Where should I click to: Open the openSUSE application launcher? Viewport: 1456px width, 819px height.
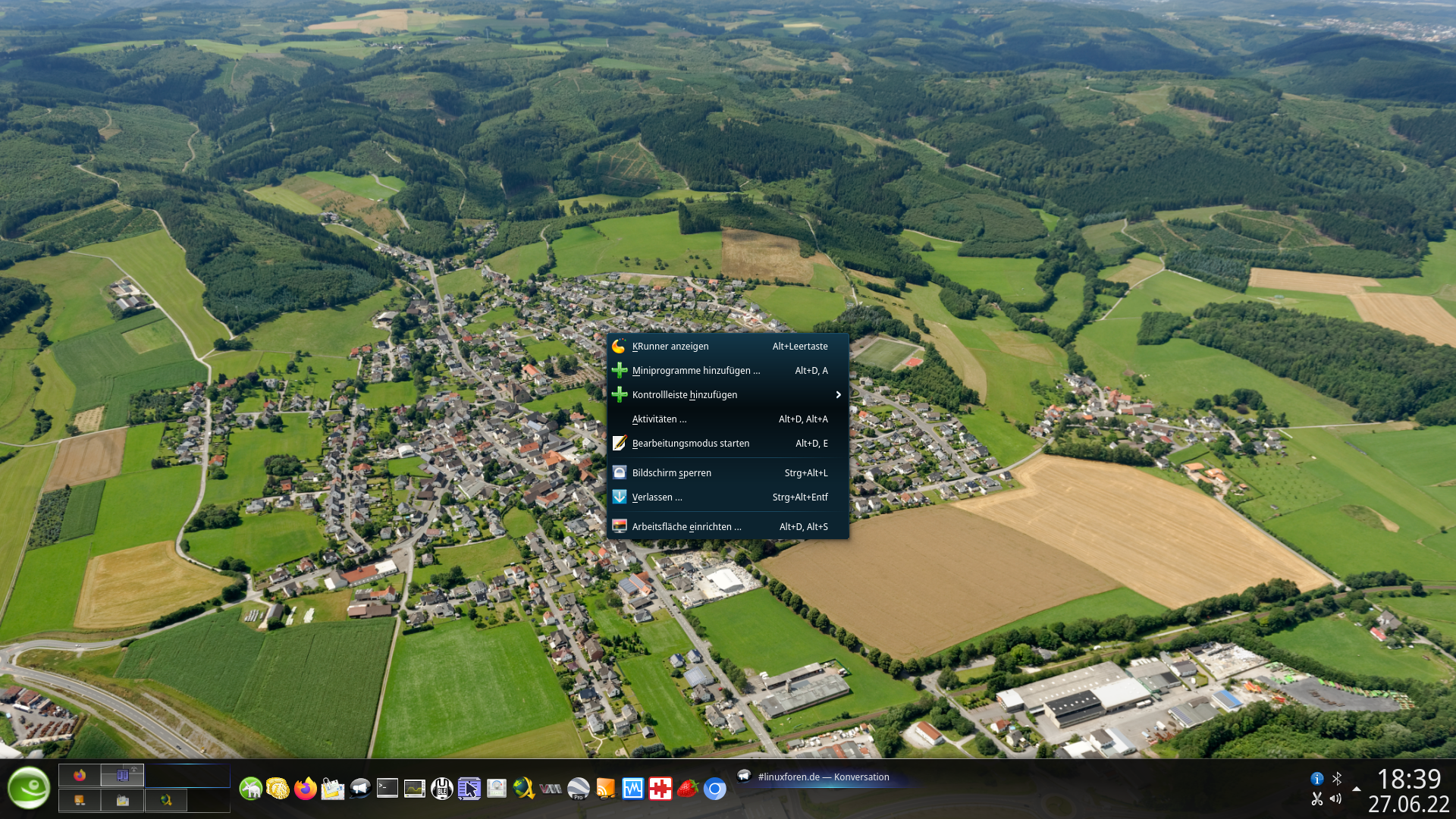(28, 789)
